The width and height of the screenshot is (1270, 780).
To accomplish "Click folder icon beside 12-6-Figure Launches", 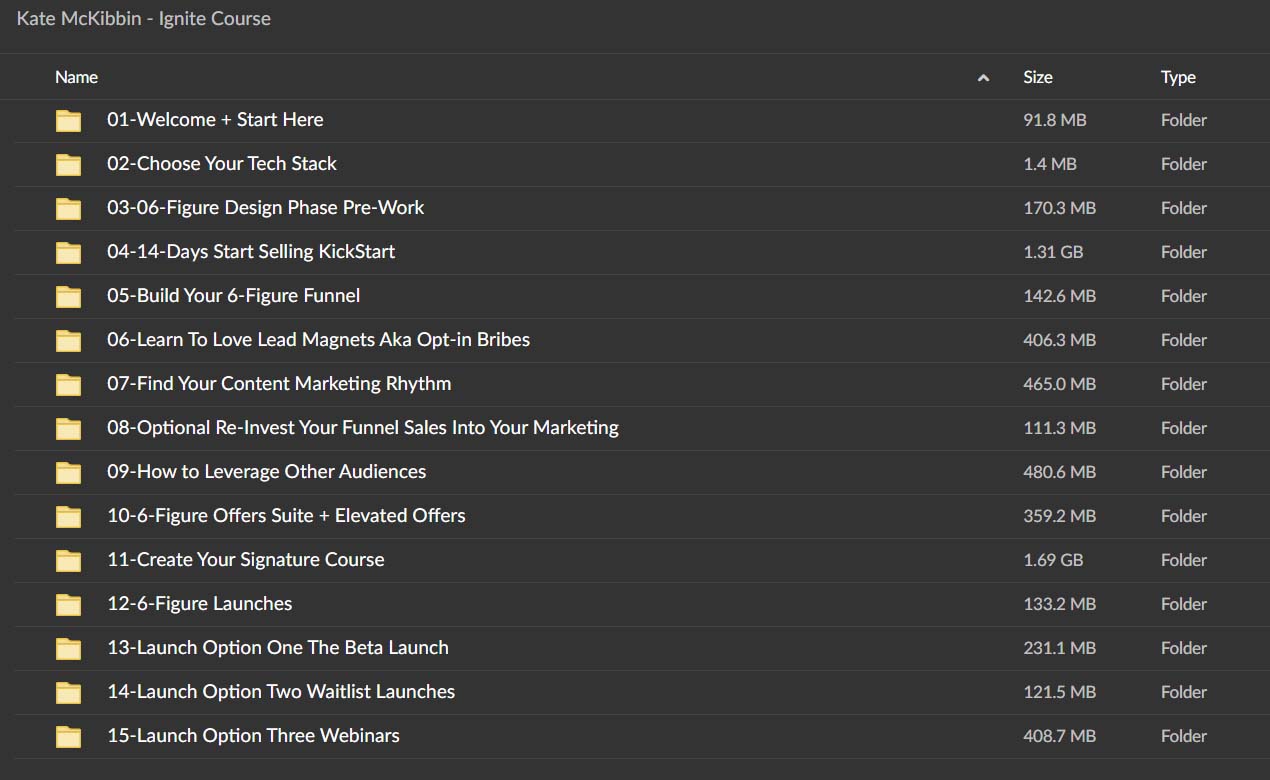I will click(68, 605).
